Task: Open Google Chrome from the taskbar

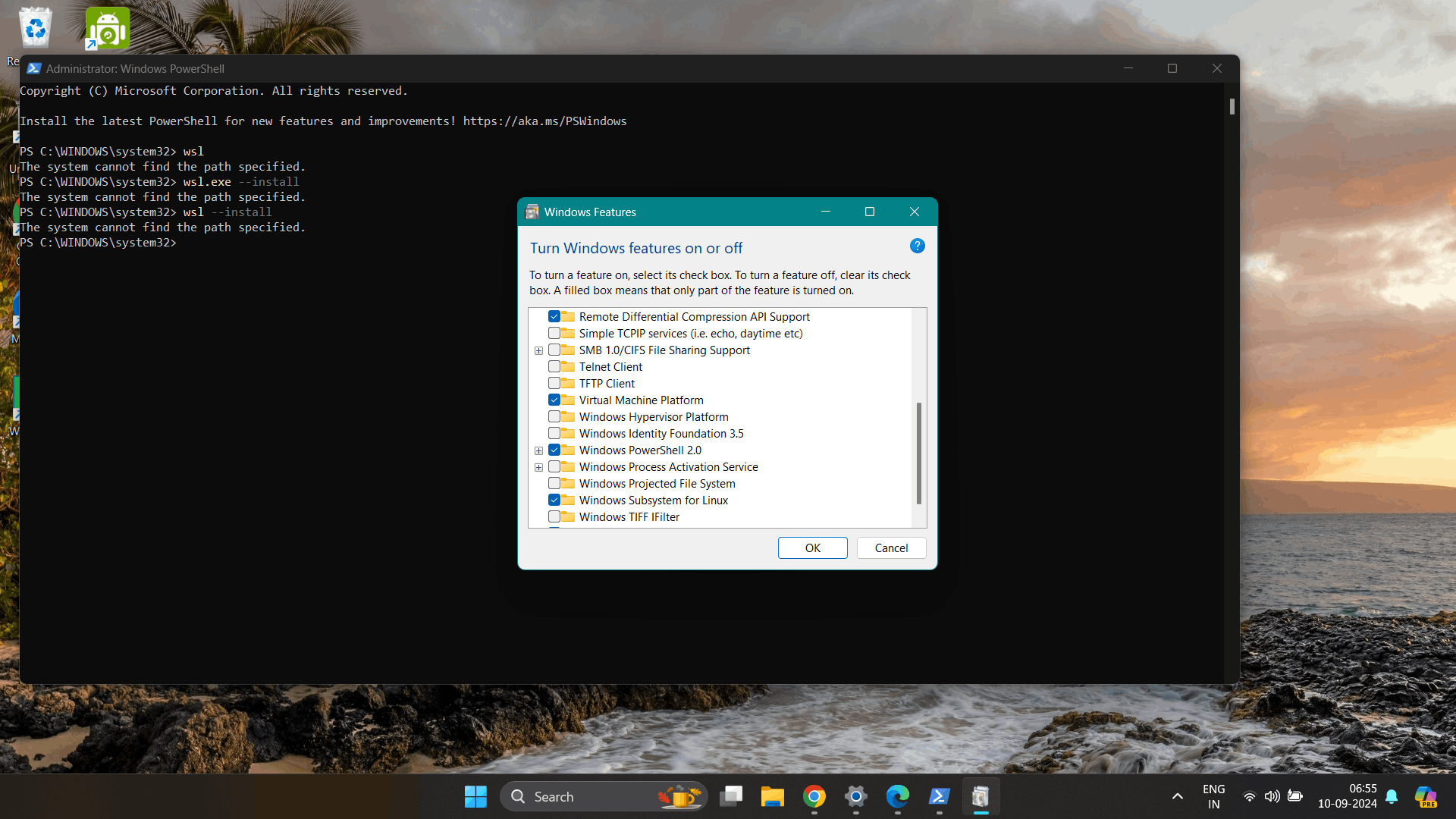Action: 814,796
